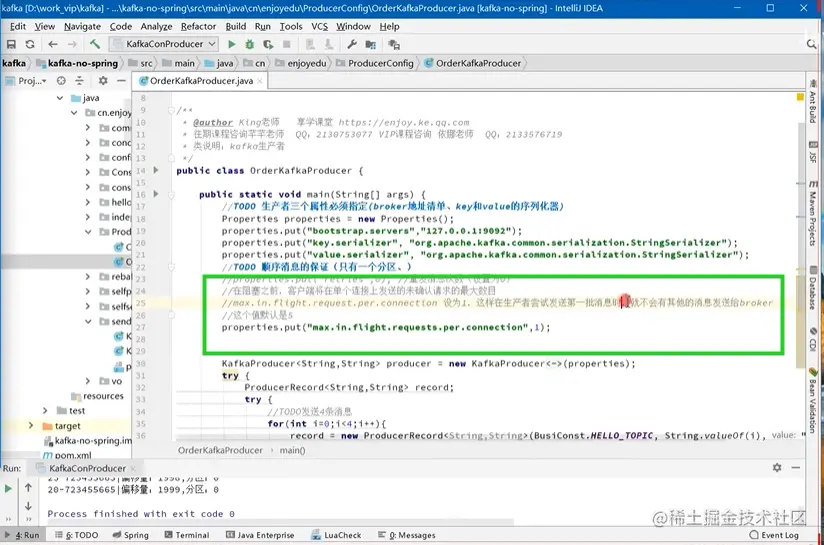This screenshot has width=824, height=545.
Task: Expand the hello package node
Action: 88,202
